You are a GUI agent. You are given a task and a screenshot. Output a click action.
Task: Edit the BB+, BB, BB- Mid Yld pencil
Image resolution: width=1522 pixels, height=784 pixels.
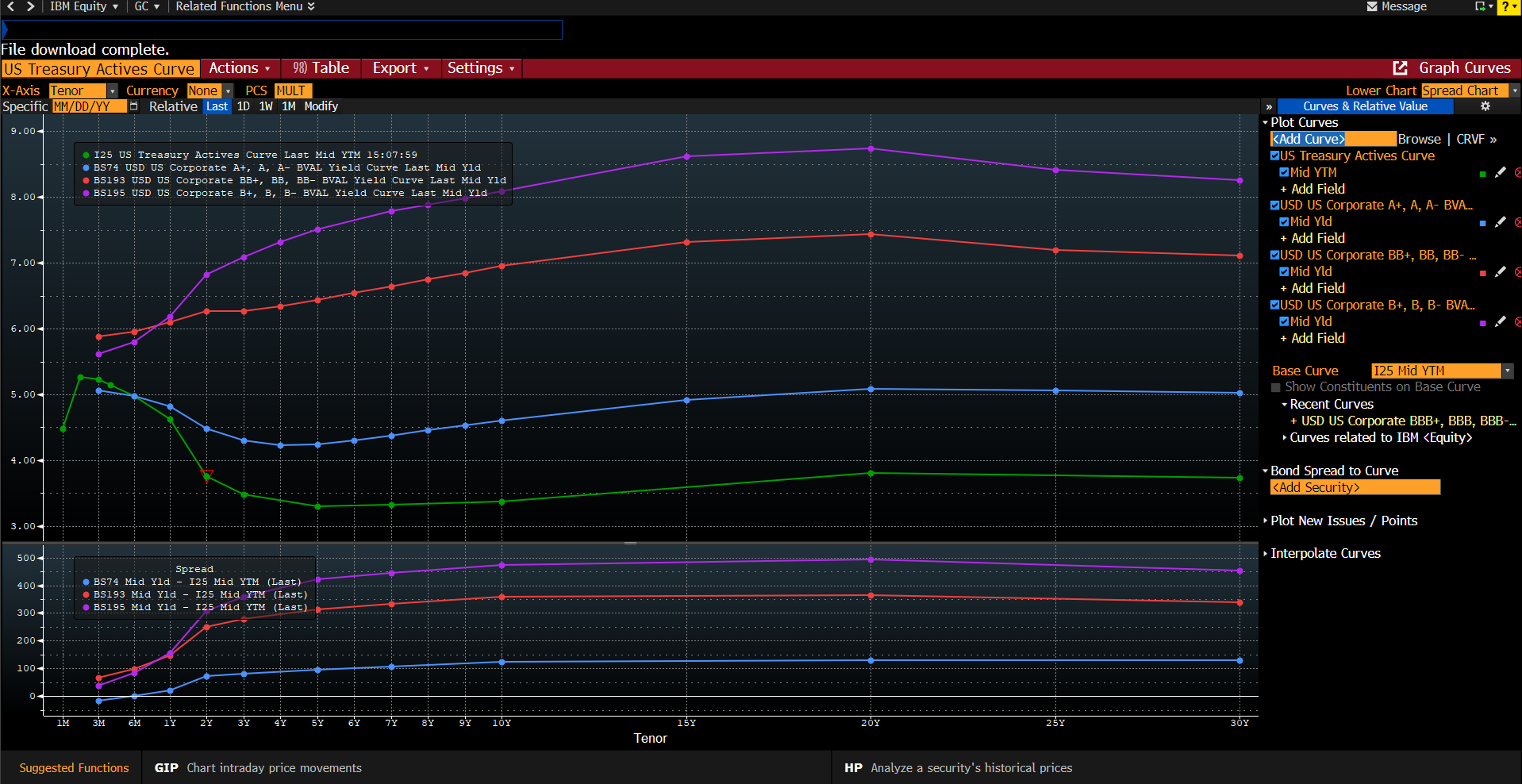click(1500, 272)
